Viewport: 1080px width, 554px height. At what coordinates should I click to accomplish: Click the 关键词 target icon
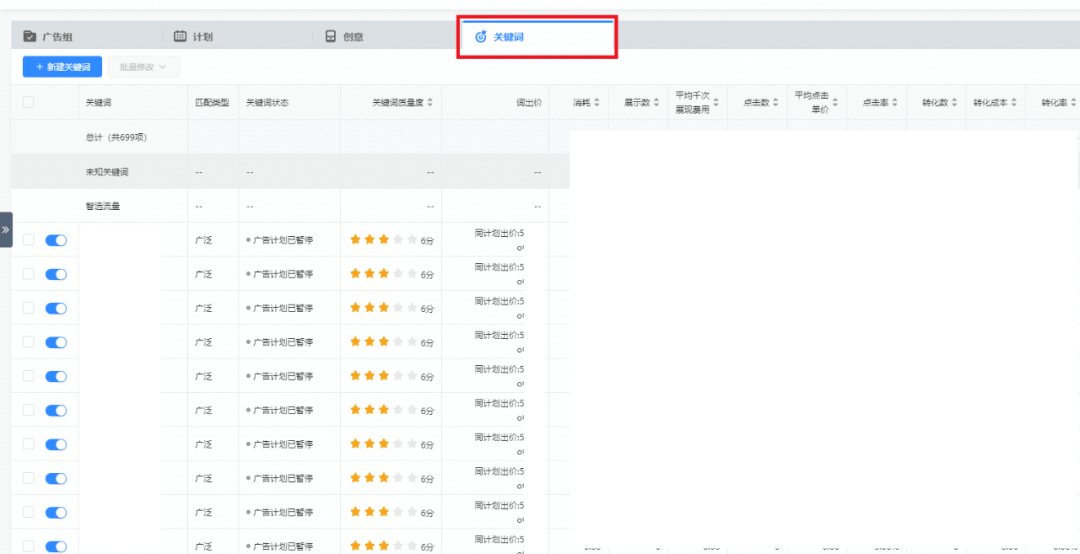coord(481,37)
